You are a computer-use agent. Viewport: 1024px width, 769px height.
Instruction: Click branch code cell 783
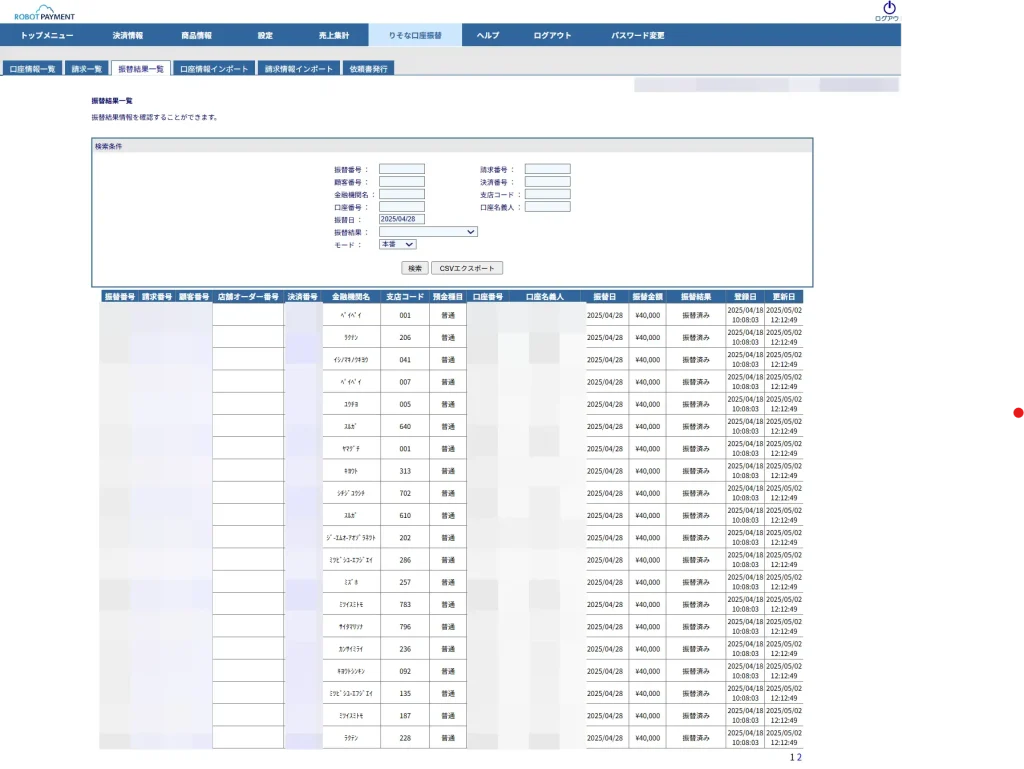click(x=406, y=604)
